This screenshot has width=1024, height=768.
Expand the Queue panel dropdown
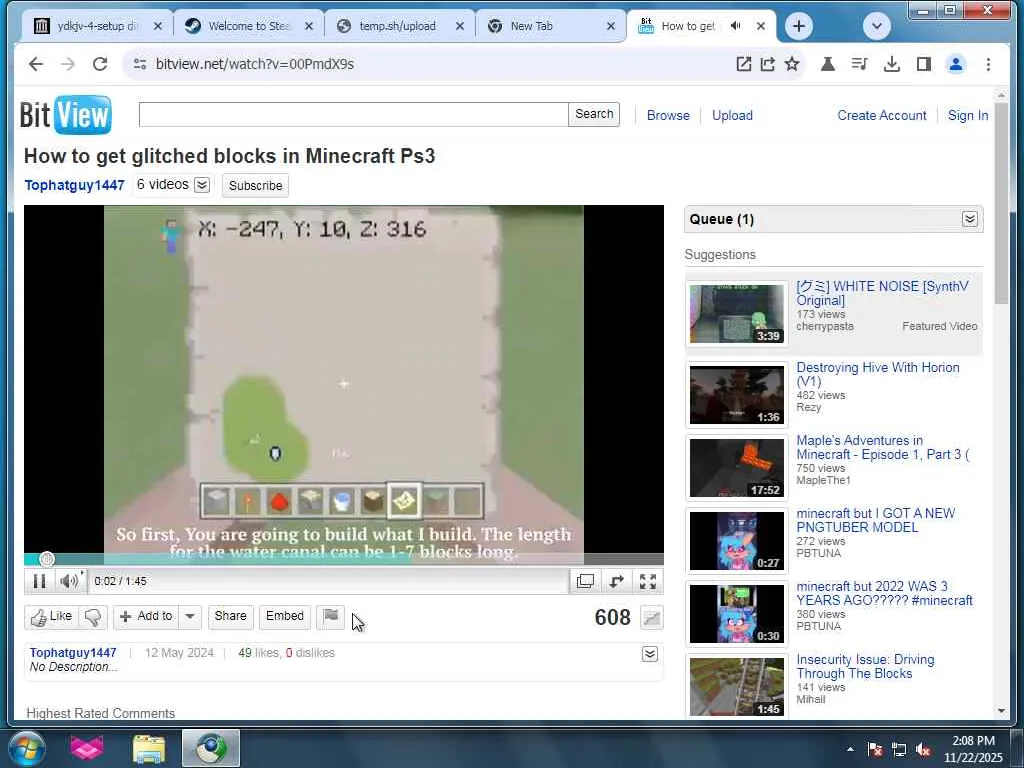point(970,219)
